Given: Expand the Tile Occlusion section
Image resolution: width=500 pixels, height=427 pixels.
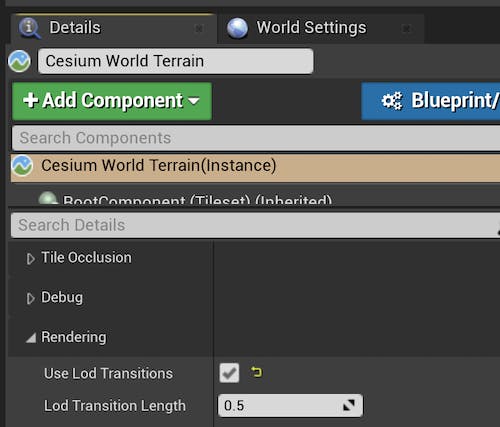Looking at the screenshot, I should click(x=31, y=259).
